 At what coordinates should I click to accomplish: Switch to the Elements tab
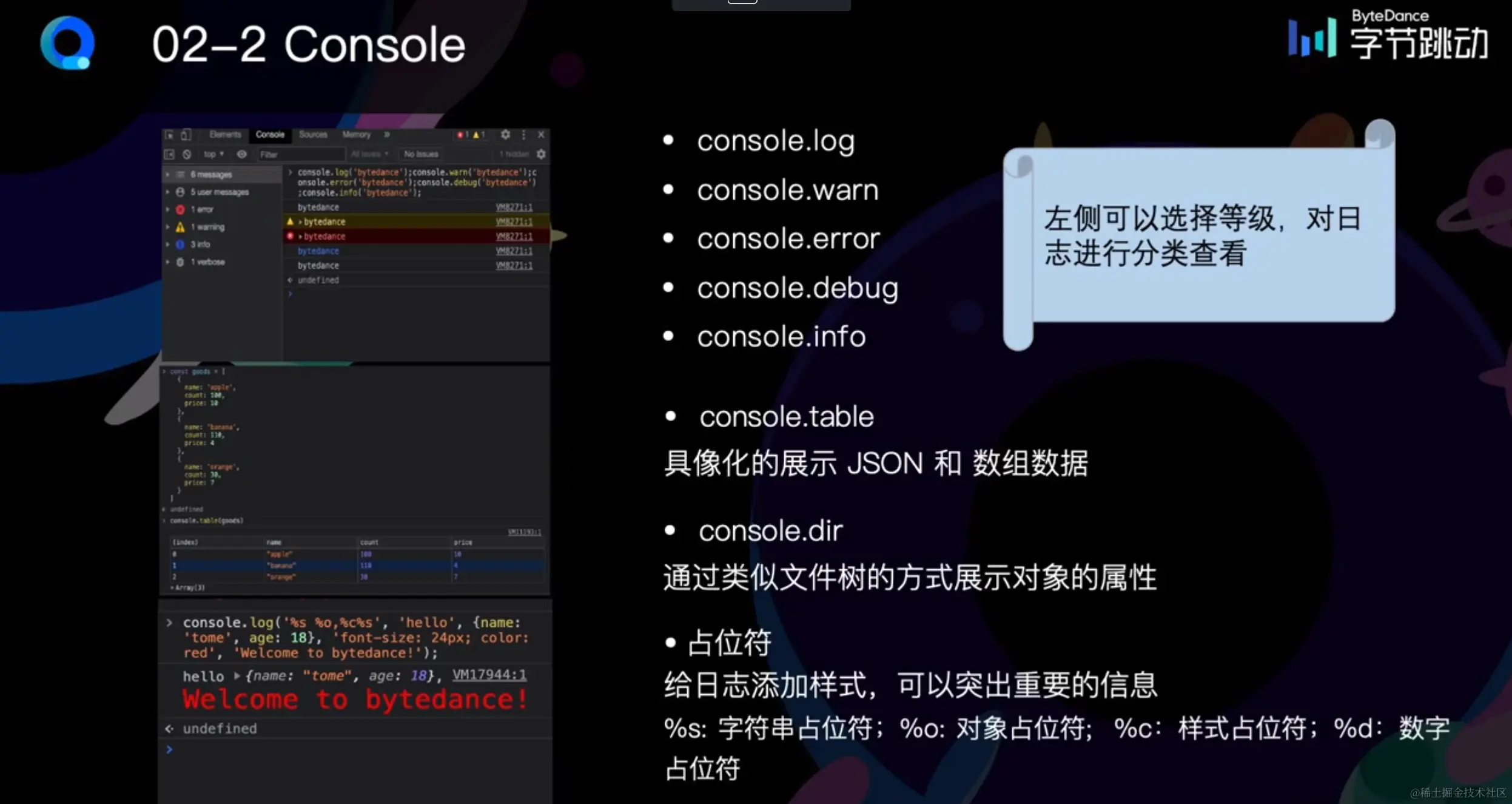[225, 135]
